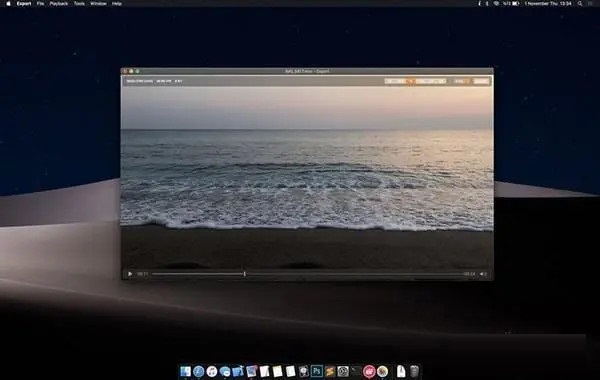Open Sublime Text from the dock

click(330, 371)
